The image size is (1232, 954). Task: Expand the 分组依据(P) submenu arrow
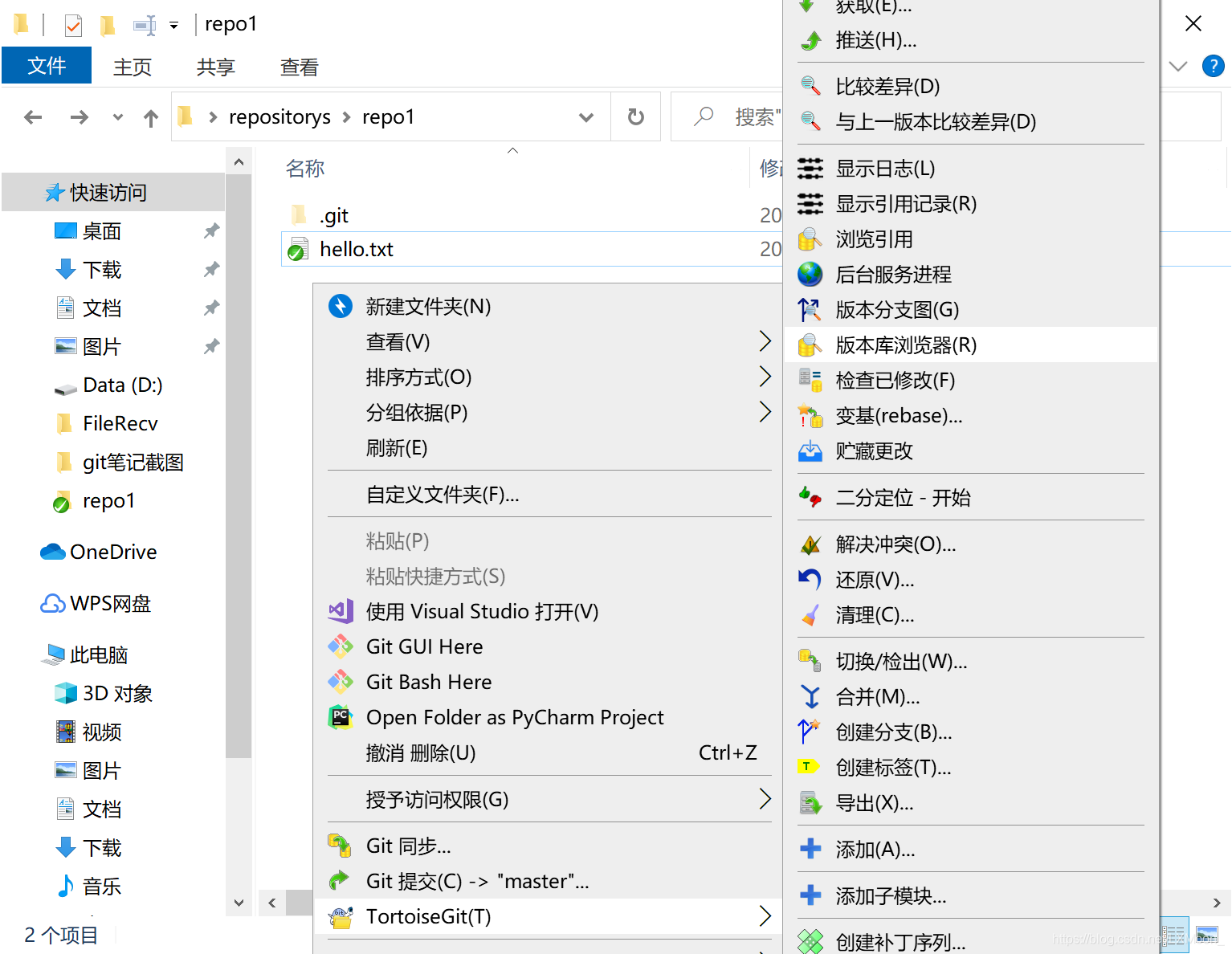click(x=765, y=413)
